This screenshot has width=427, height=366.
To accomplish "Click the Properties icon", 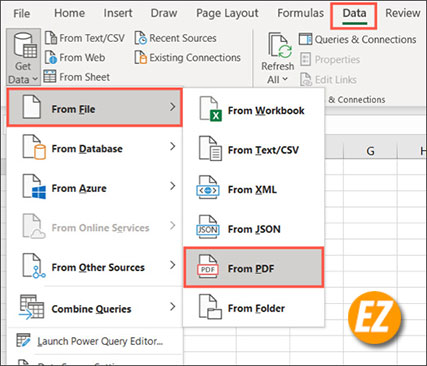I will tap(305, 59).
